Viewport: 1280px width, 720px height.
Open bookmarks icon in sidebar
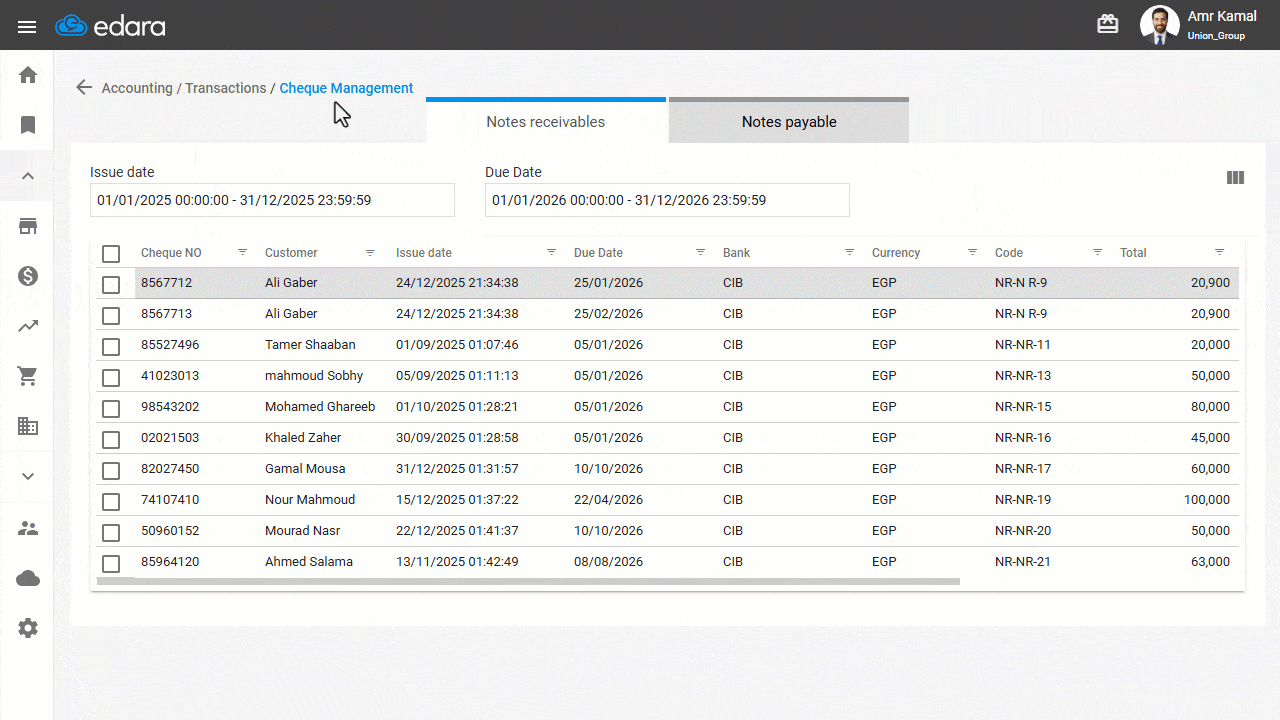pos(28,125)
